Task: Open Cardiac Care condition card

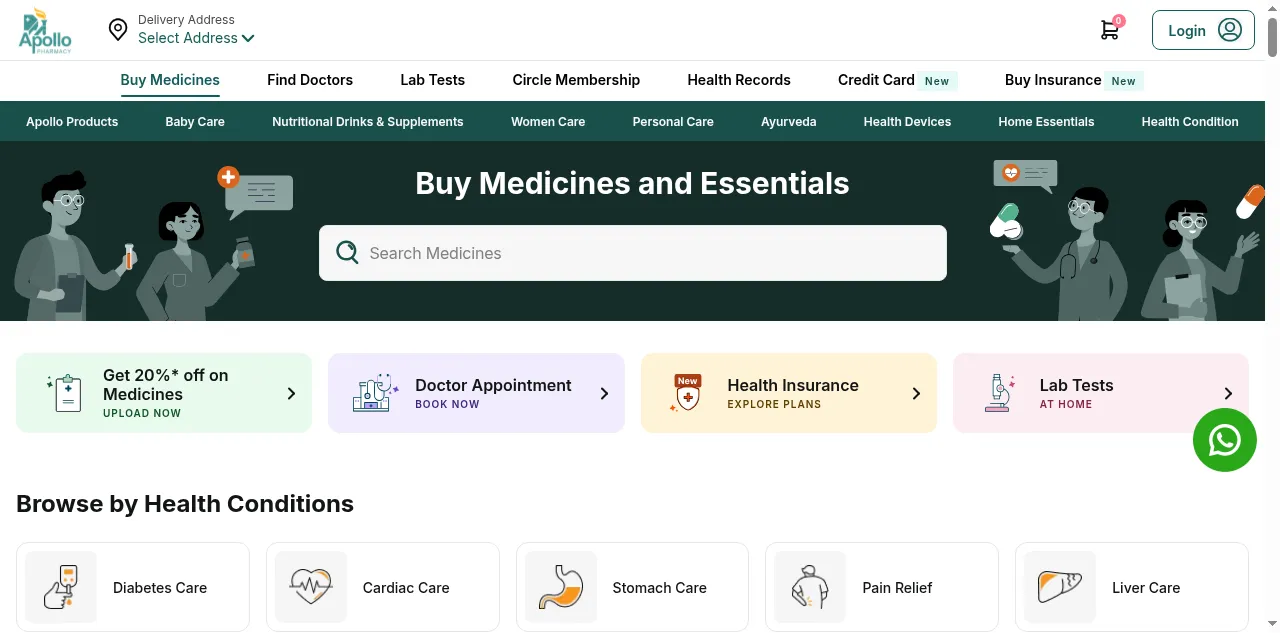Action: (x=383, y=587)
